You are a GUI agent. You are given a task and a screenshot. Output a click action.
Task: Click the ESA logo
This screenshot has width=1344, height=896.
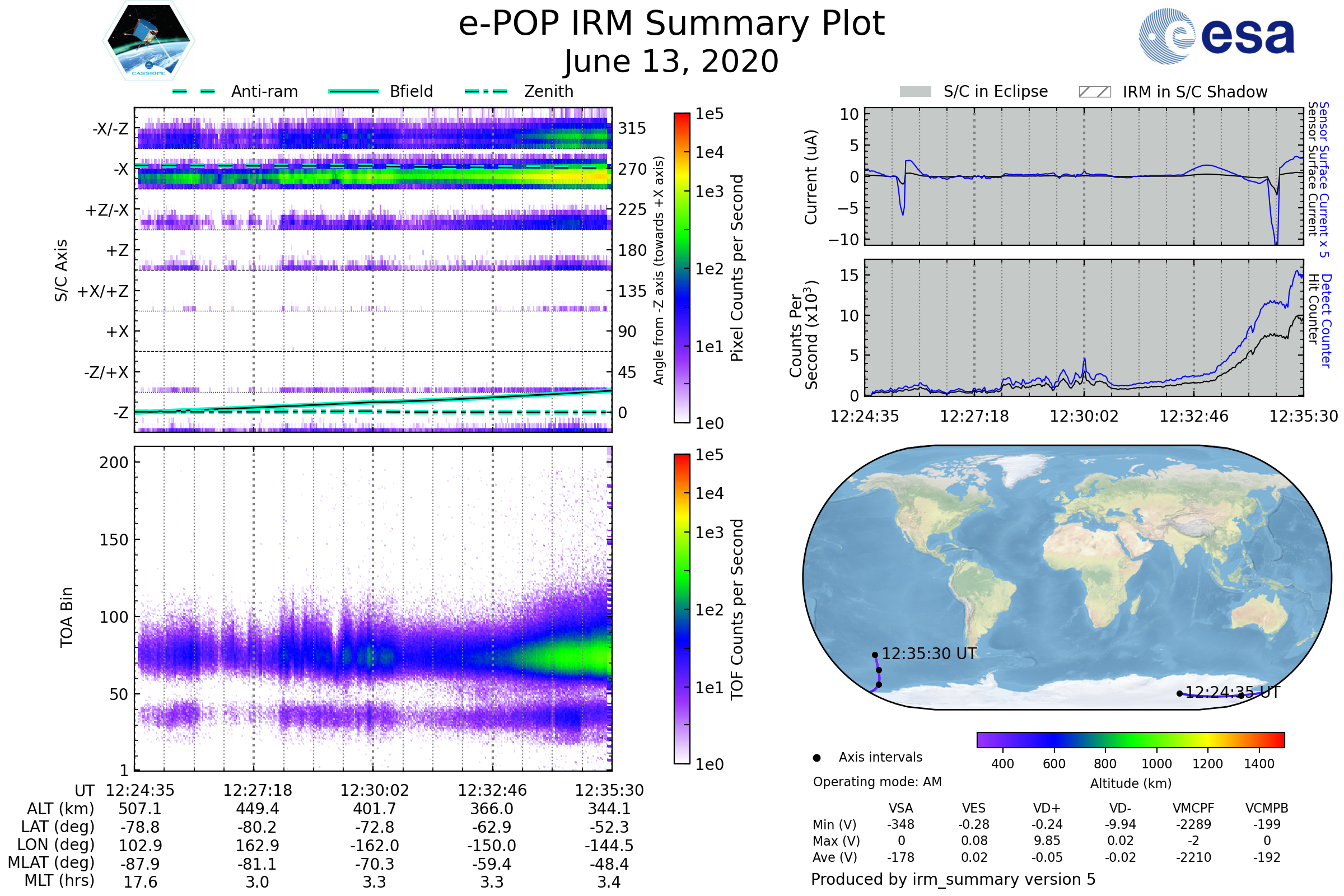coord(1216,35)
